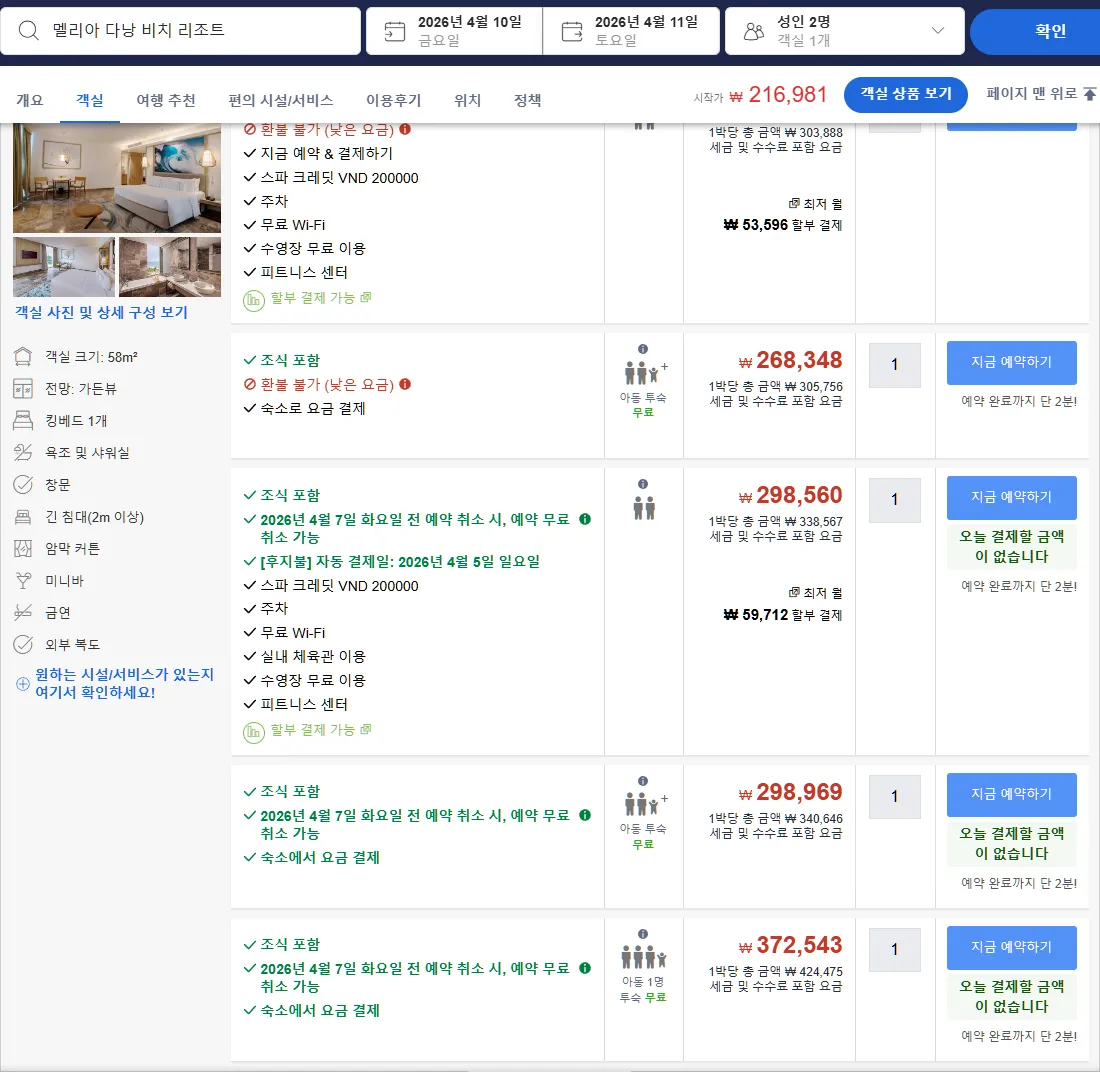Image resolution: width=1100 pixels, height=1072 pixels.
Task: Click occupancy info icon on 298,969 row
Action: coord(643,782)
